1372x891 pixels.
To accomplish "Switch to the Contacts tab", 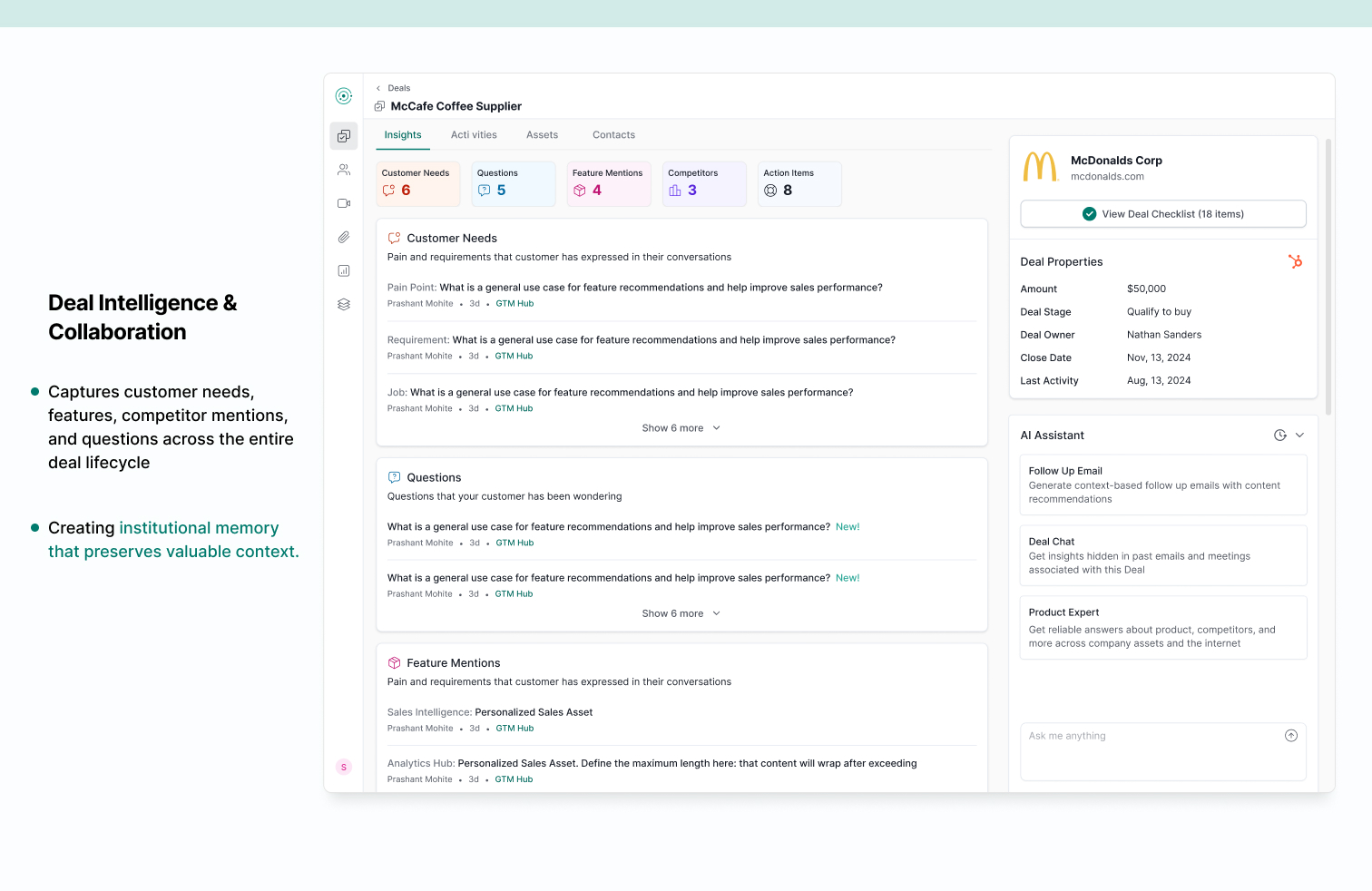I will (613, 135).
